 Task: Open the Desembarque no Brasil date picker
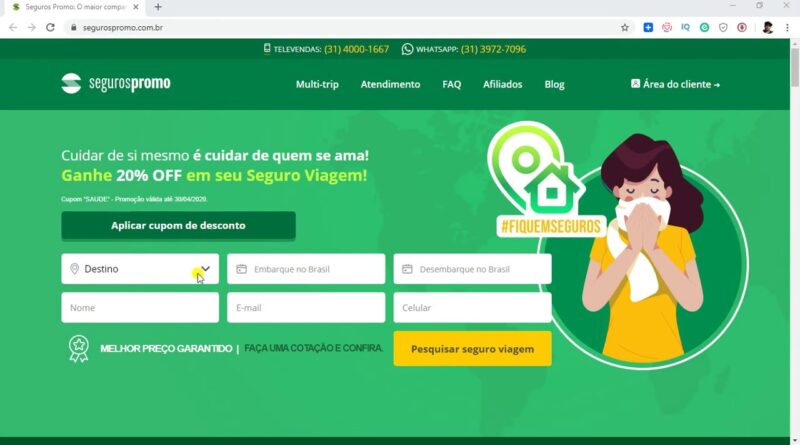[x=472, y=269]
